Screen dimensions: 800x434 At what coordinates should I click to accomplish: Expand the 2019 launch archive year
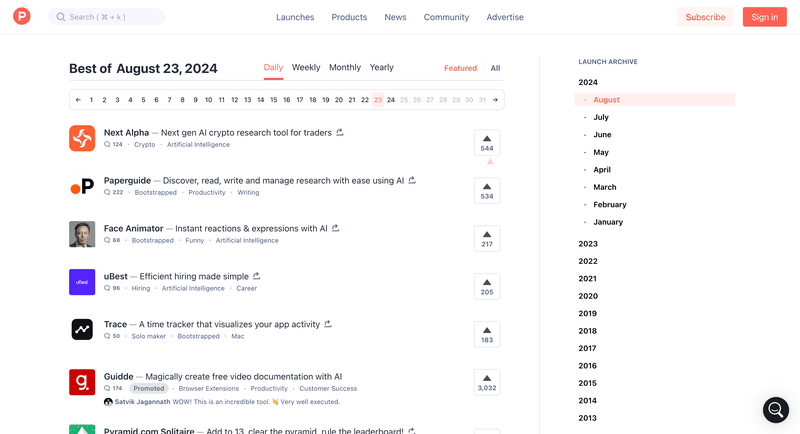click(587, 313)
